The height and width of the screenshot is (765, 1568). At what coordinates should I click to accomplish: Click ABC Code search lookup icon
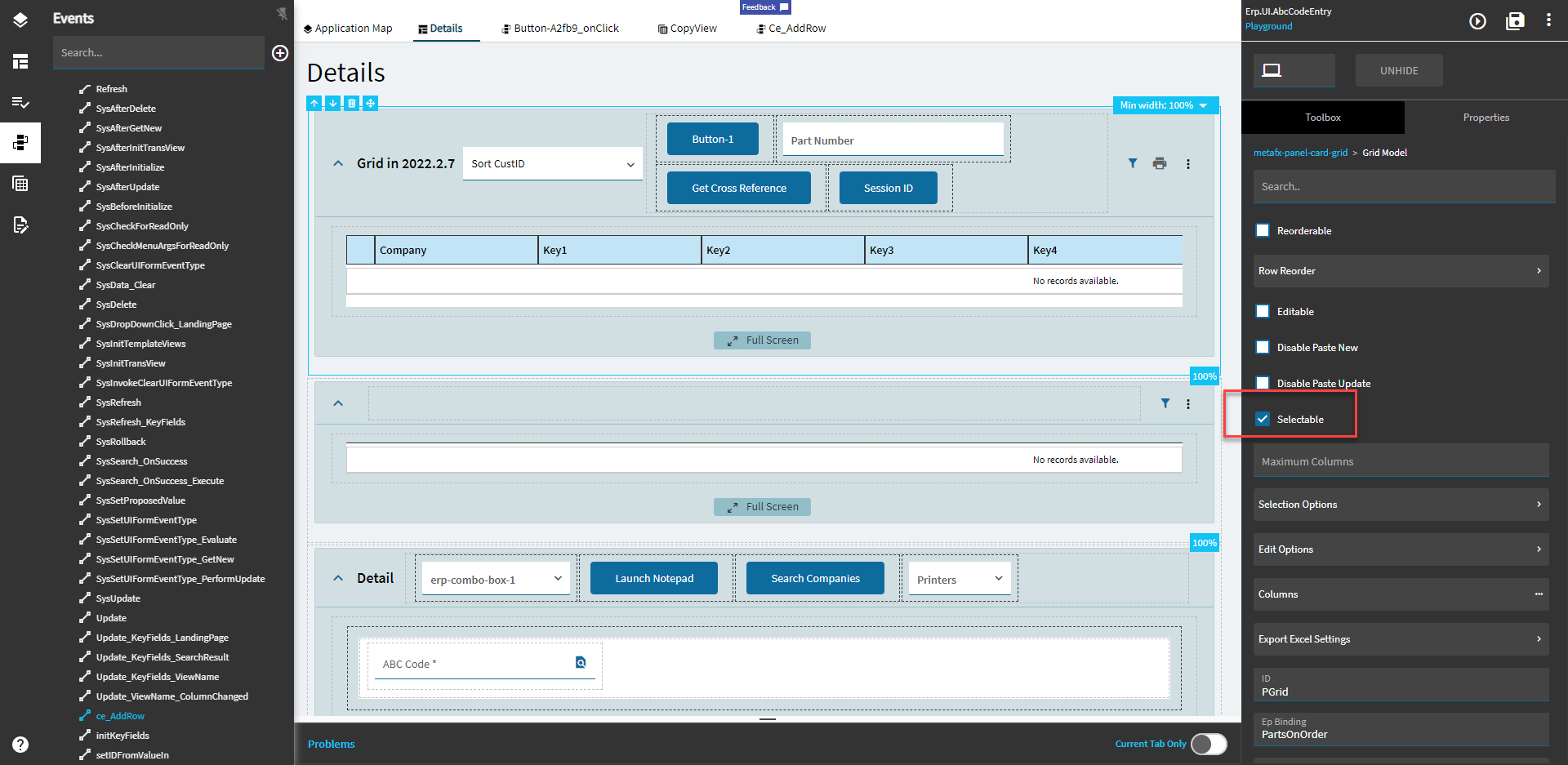[x=581, y=662]
